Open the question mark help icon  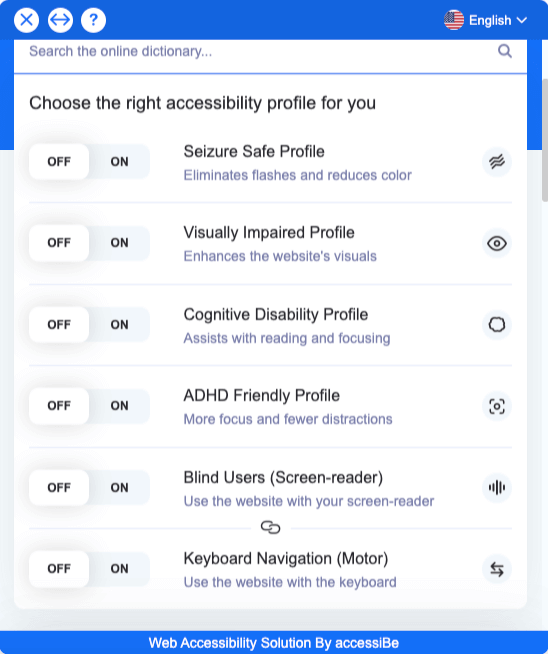coord(93,20)
